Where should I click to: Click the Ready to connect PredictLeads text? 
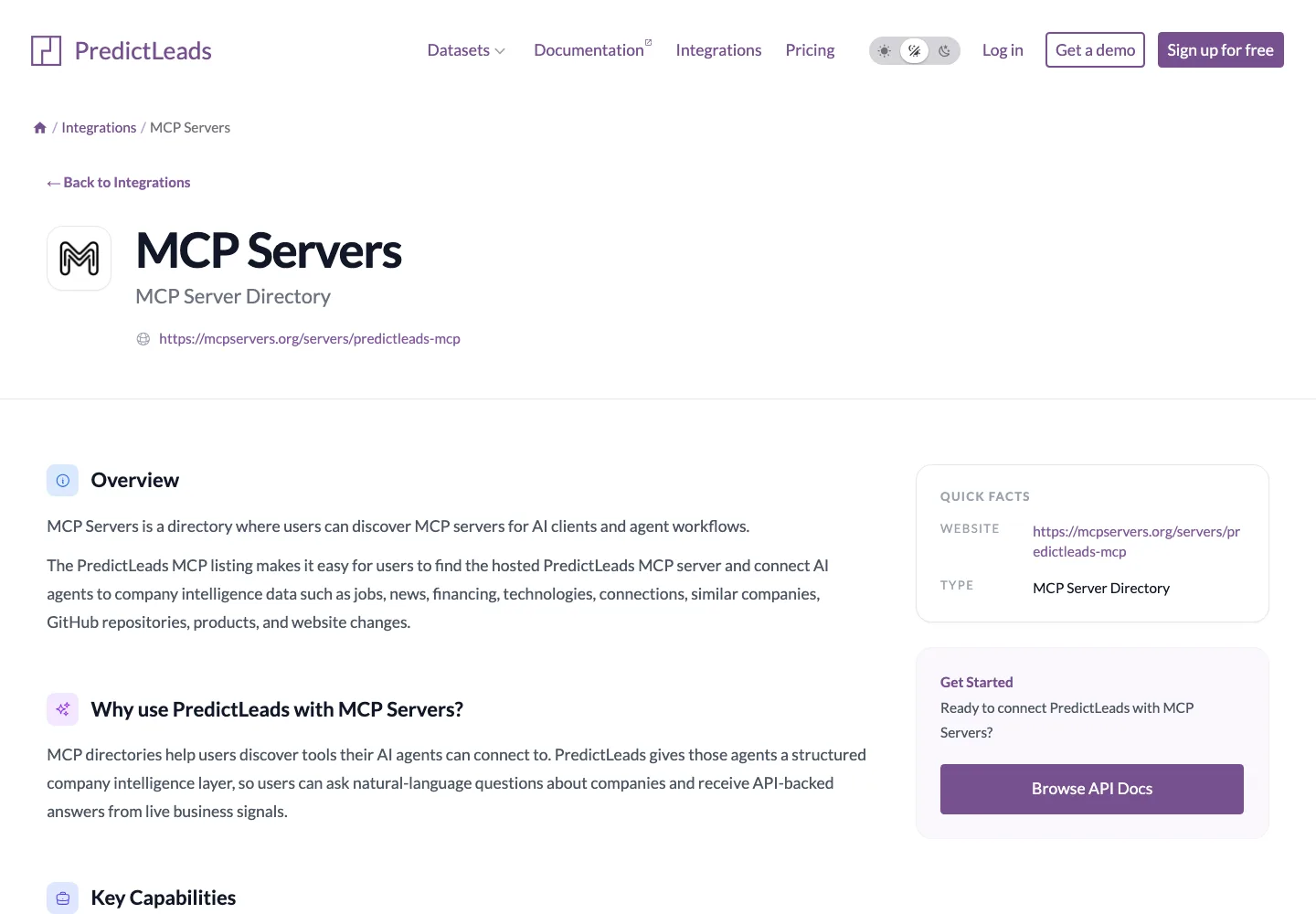(1067, 720)
